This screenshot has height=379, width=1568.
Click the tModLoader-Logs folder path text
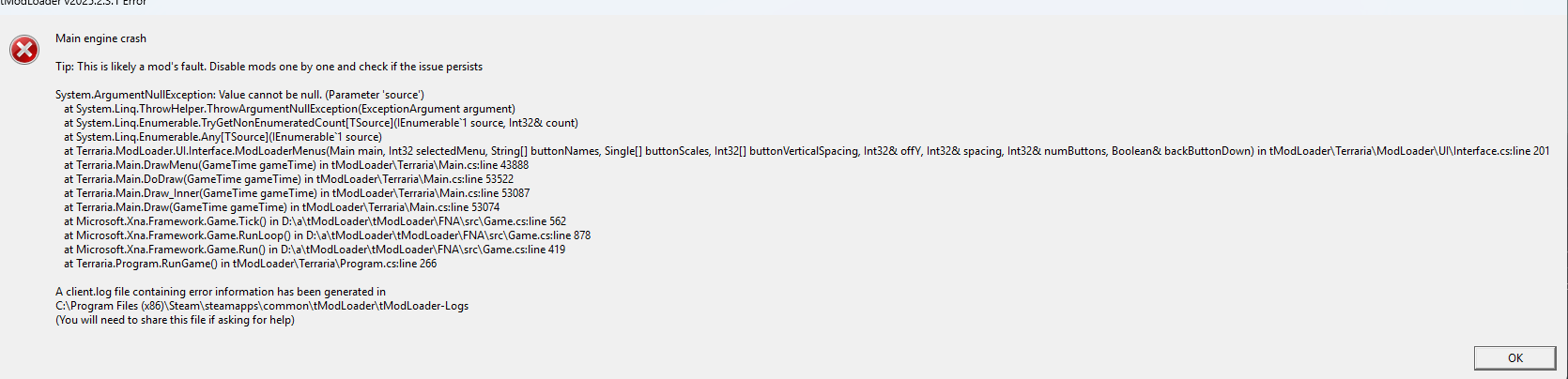(x=262, y=306)
